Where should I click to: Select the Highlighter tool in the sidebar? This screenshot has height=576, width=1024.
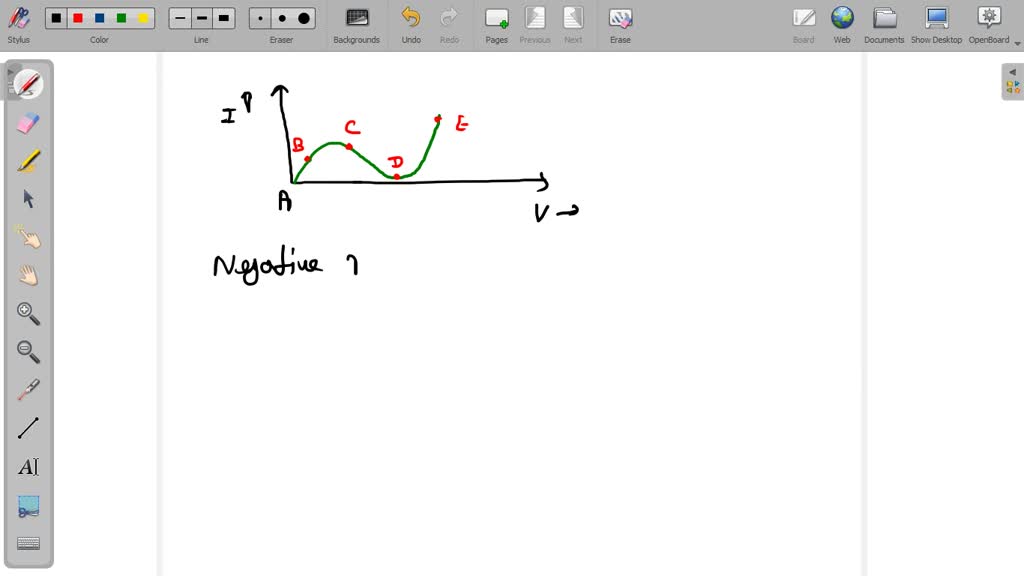pyautogui.click(x=28, y=161)
